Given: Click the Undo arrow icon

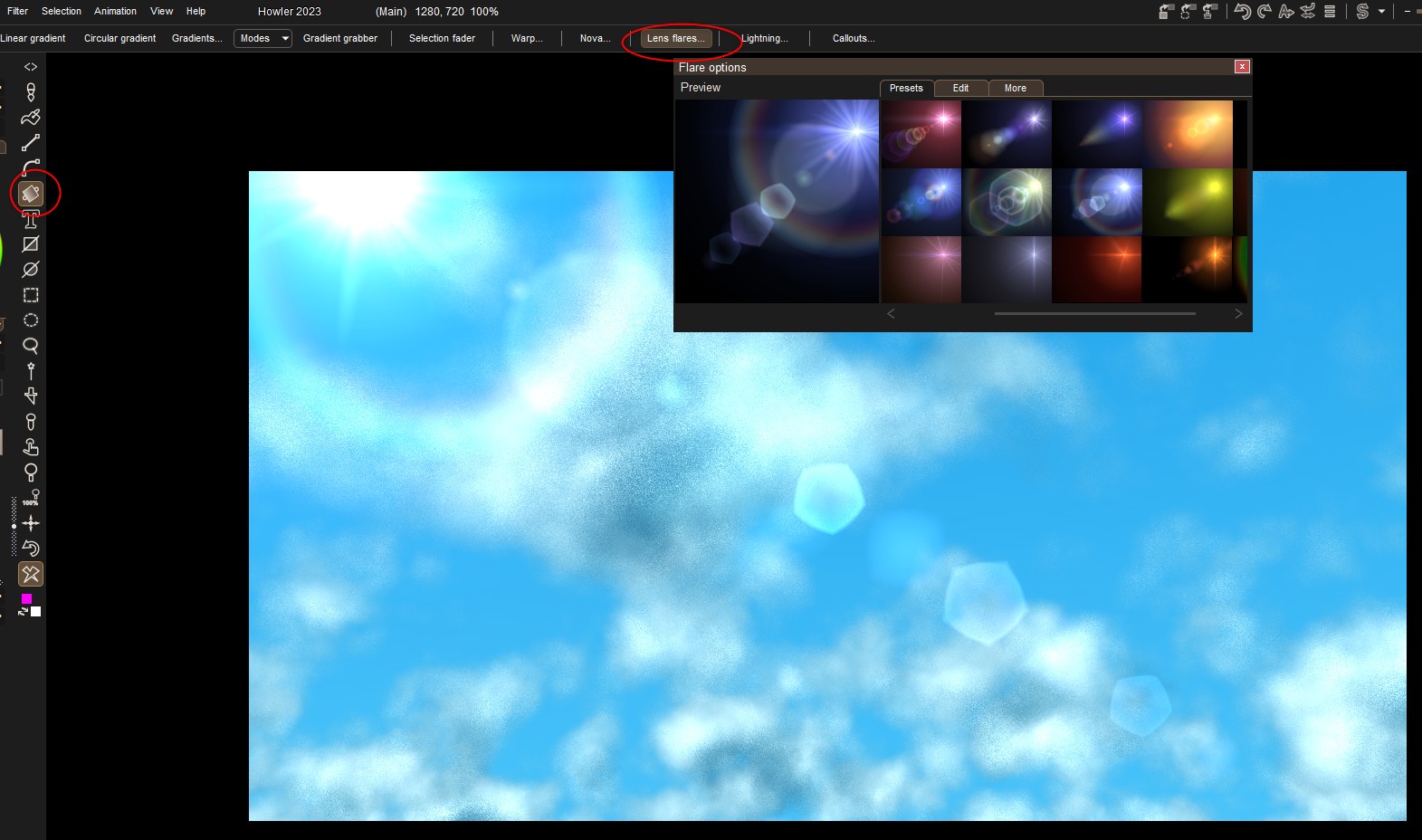Looking at the screenshot, I should pyautogui.click(x=1243, y=12).
